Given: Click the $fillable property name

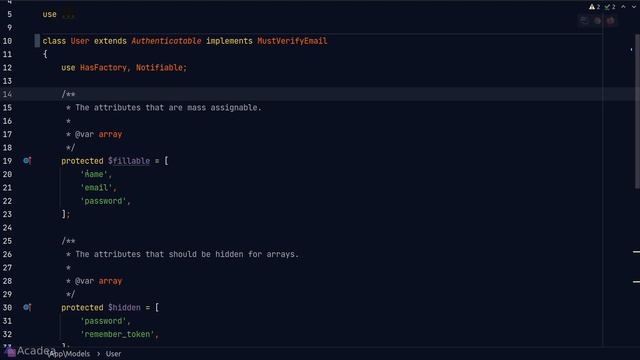Looking at the screenshot, I should click(129, 161).
